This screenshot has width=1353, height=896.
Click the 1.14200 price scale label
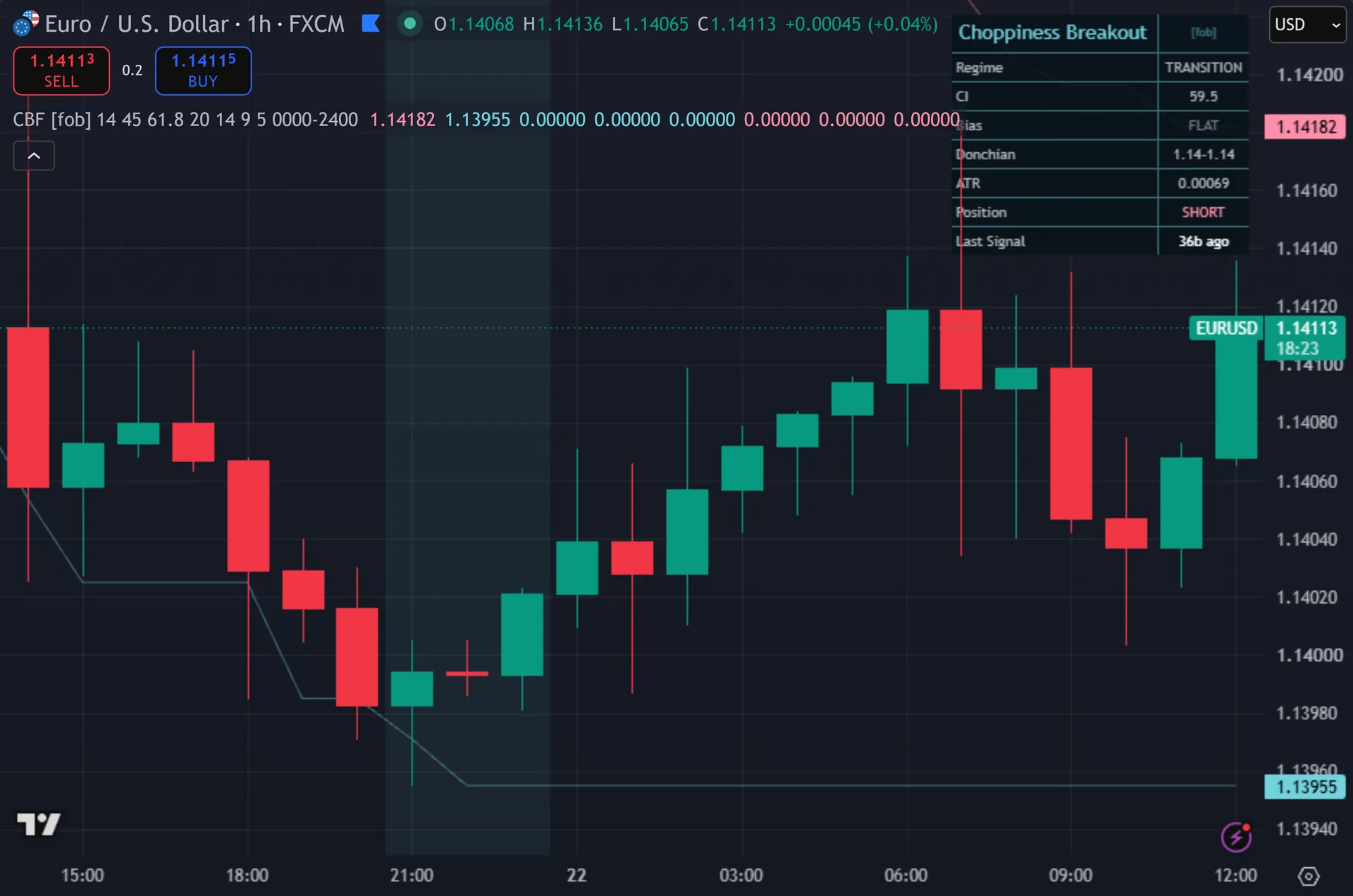[x=1309, y=75]
